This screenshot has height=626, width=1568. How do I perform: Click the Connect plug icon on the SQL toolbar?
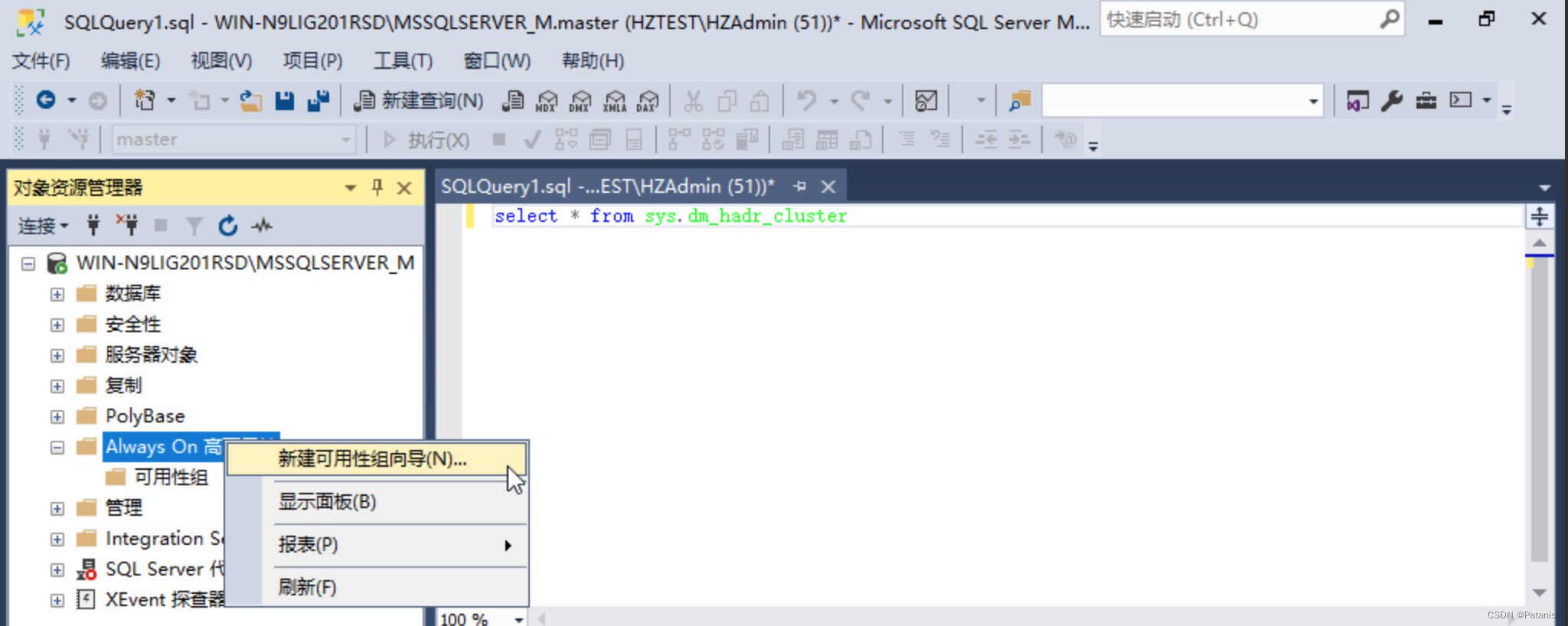click(44, 139)
